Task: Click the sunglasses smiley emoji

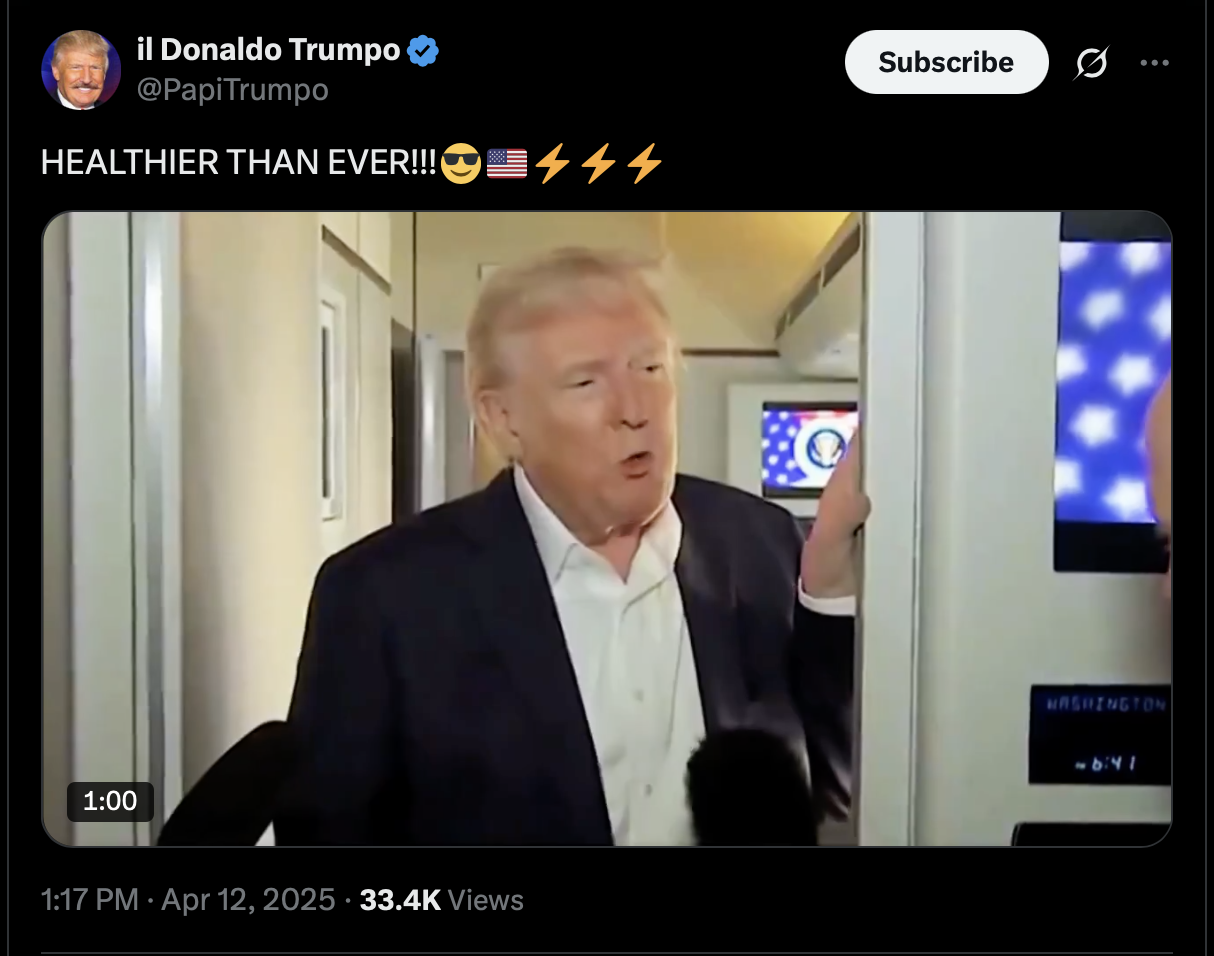Action: 460,164
